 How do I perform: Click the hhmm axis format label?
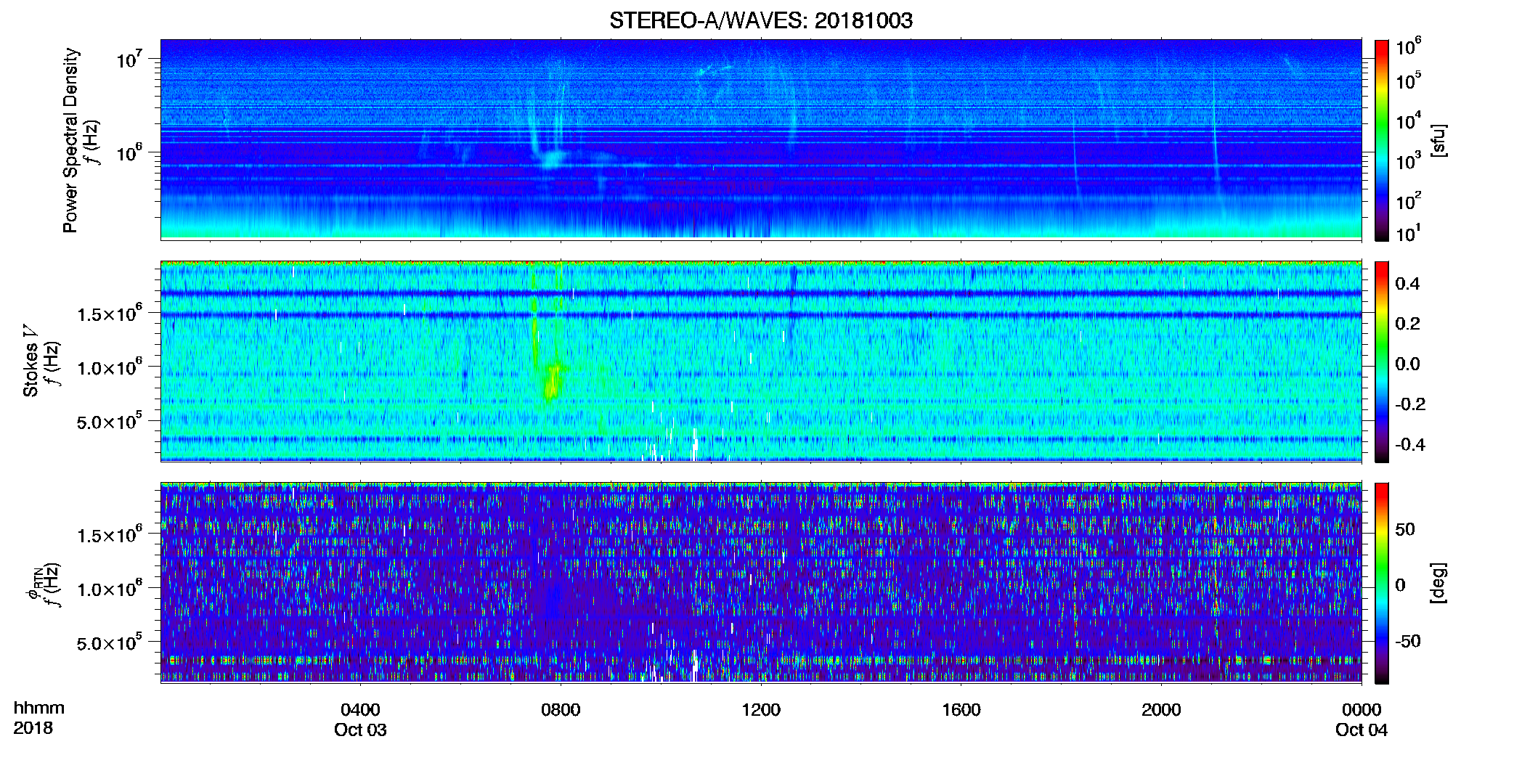38,709
